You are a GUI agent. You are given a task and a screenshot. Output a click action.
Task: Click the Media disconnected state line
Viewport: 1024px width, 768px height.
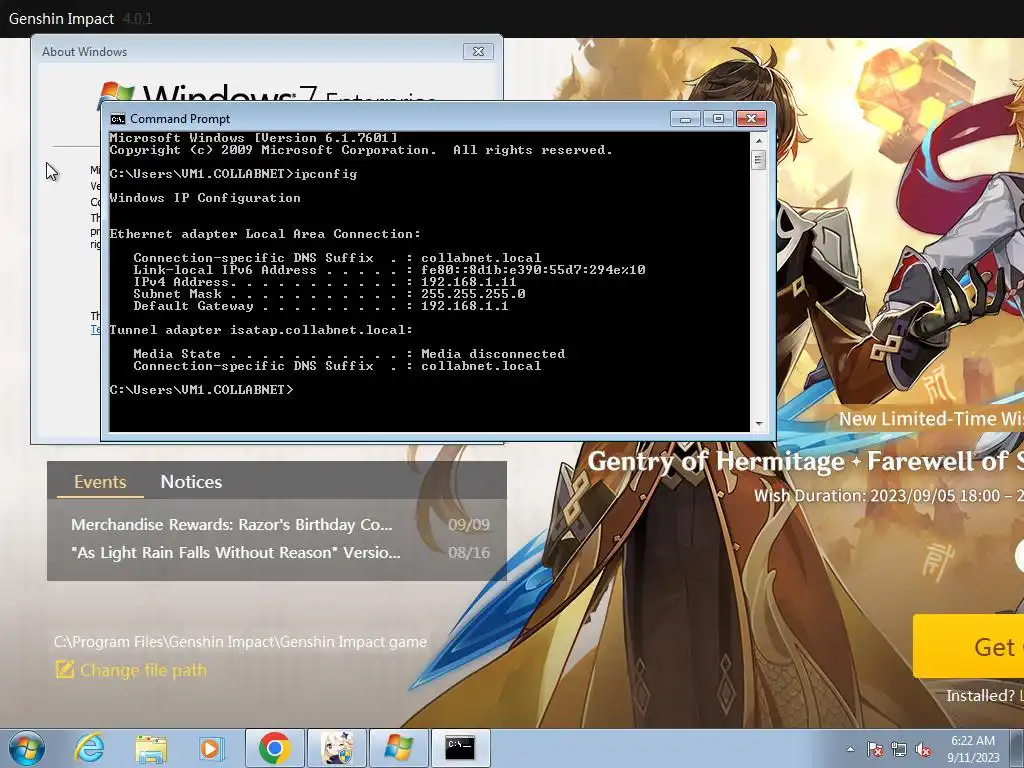point(349,354)
